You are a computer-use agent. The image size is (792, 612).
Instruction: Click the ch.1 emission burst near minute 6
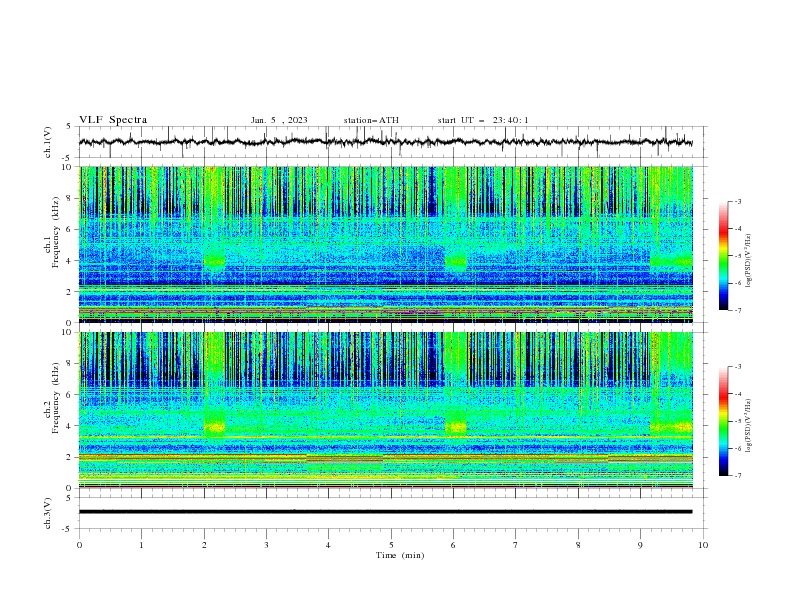pos(456,261)
